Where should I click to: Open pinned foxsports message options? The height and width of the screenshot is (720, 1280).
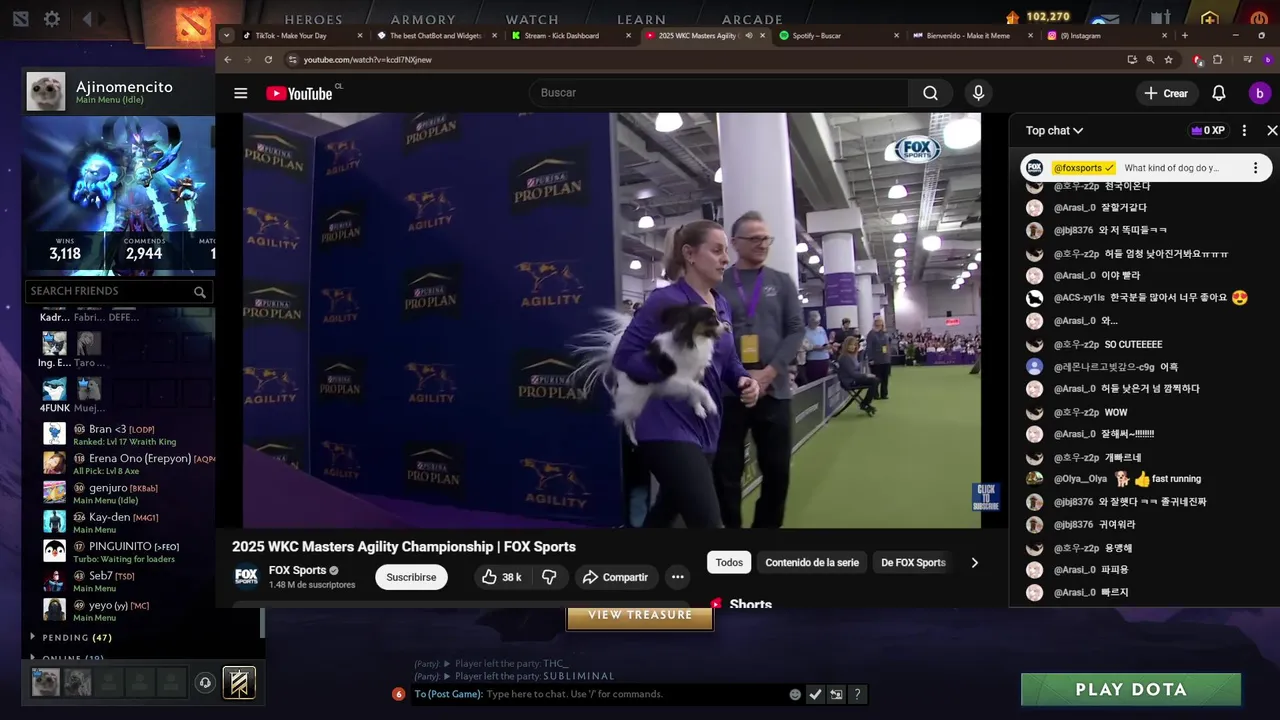point(1255,168)
